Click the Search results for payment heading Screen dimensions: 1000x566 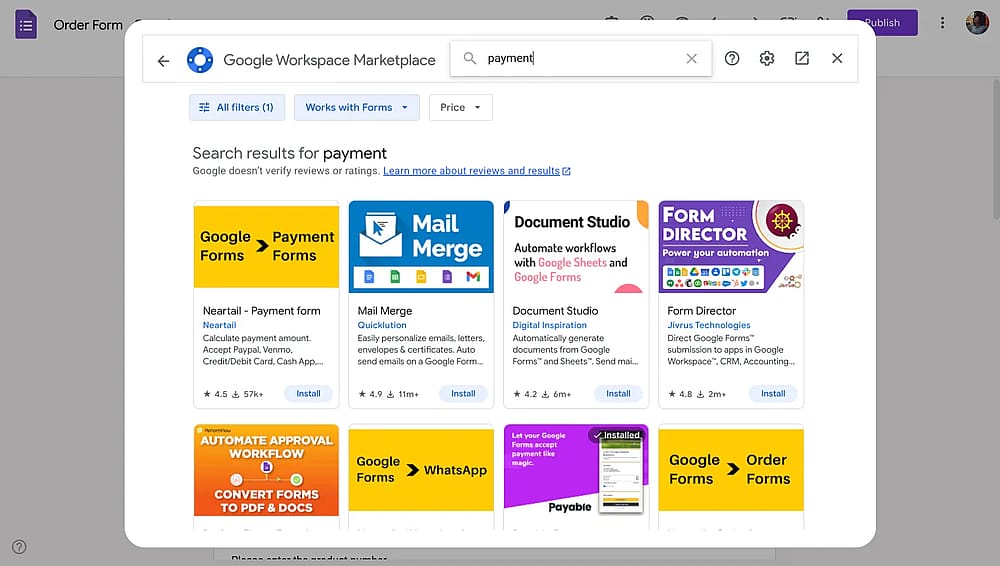290,153
